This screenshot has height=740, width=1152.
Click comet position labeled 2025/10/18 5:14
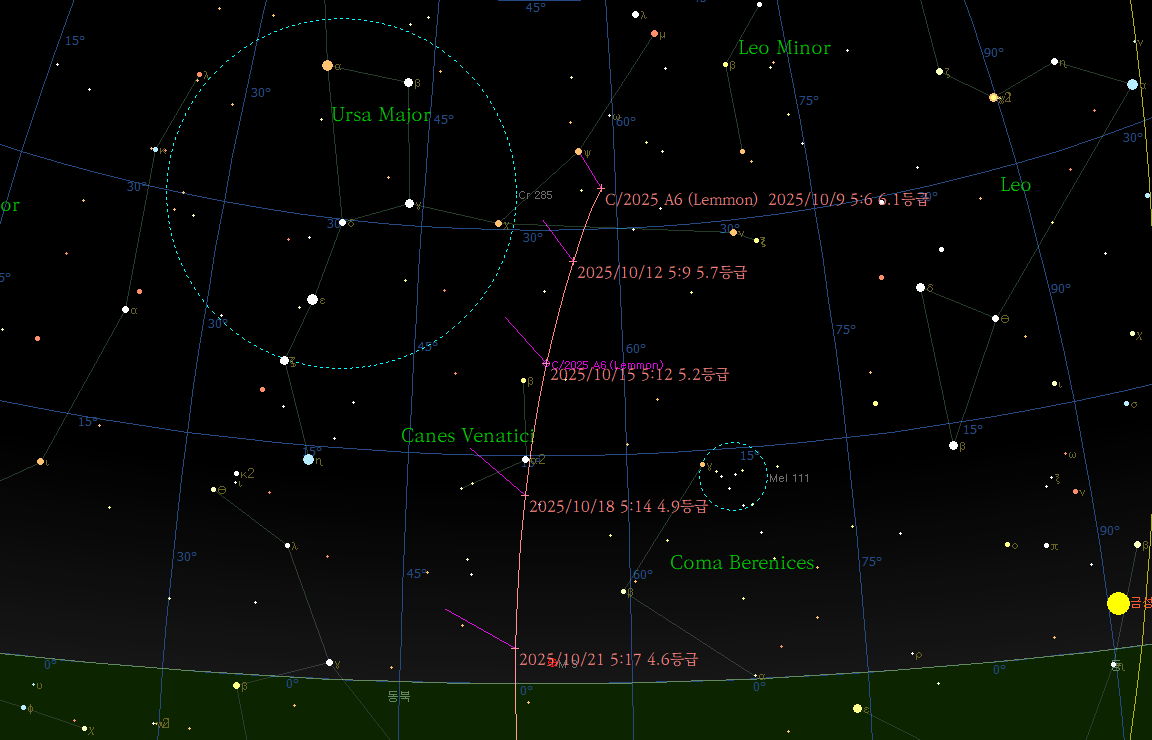coord(525,494)
